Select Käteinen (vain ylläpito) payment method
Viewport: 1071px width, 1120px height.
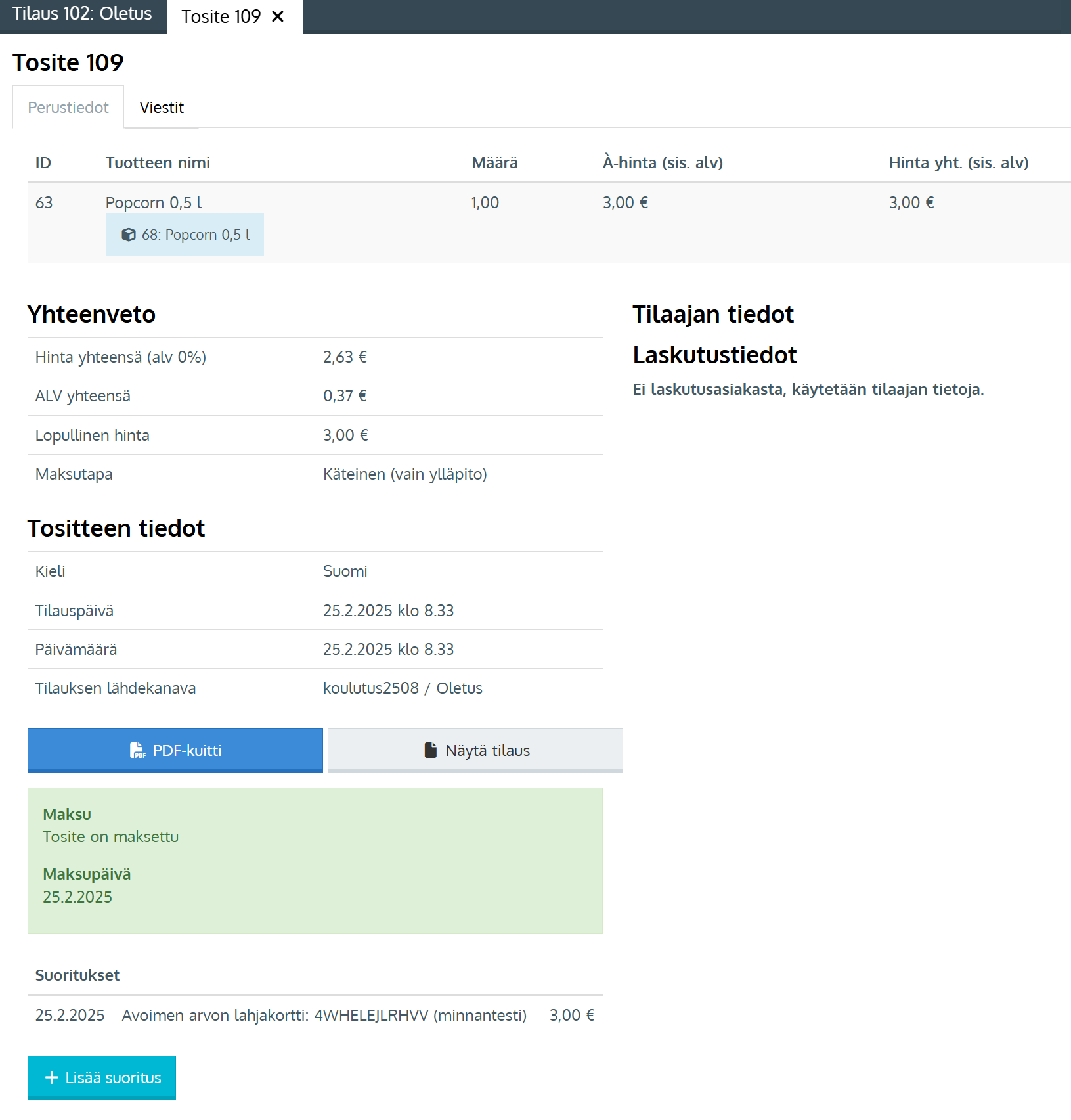(405, 474)
